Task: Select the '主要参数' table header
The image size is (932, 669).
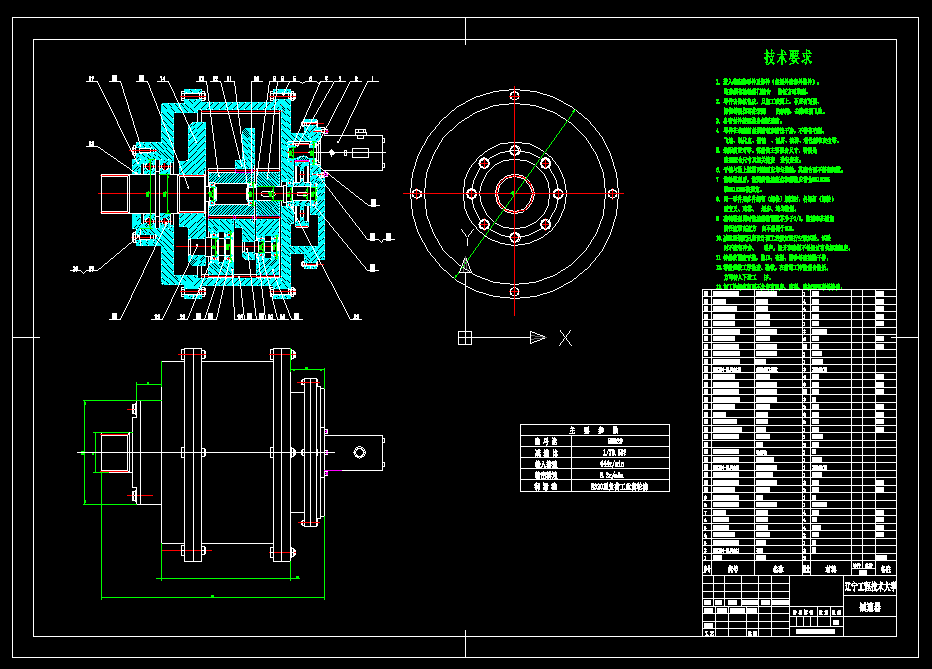Action: [594, 430]
